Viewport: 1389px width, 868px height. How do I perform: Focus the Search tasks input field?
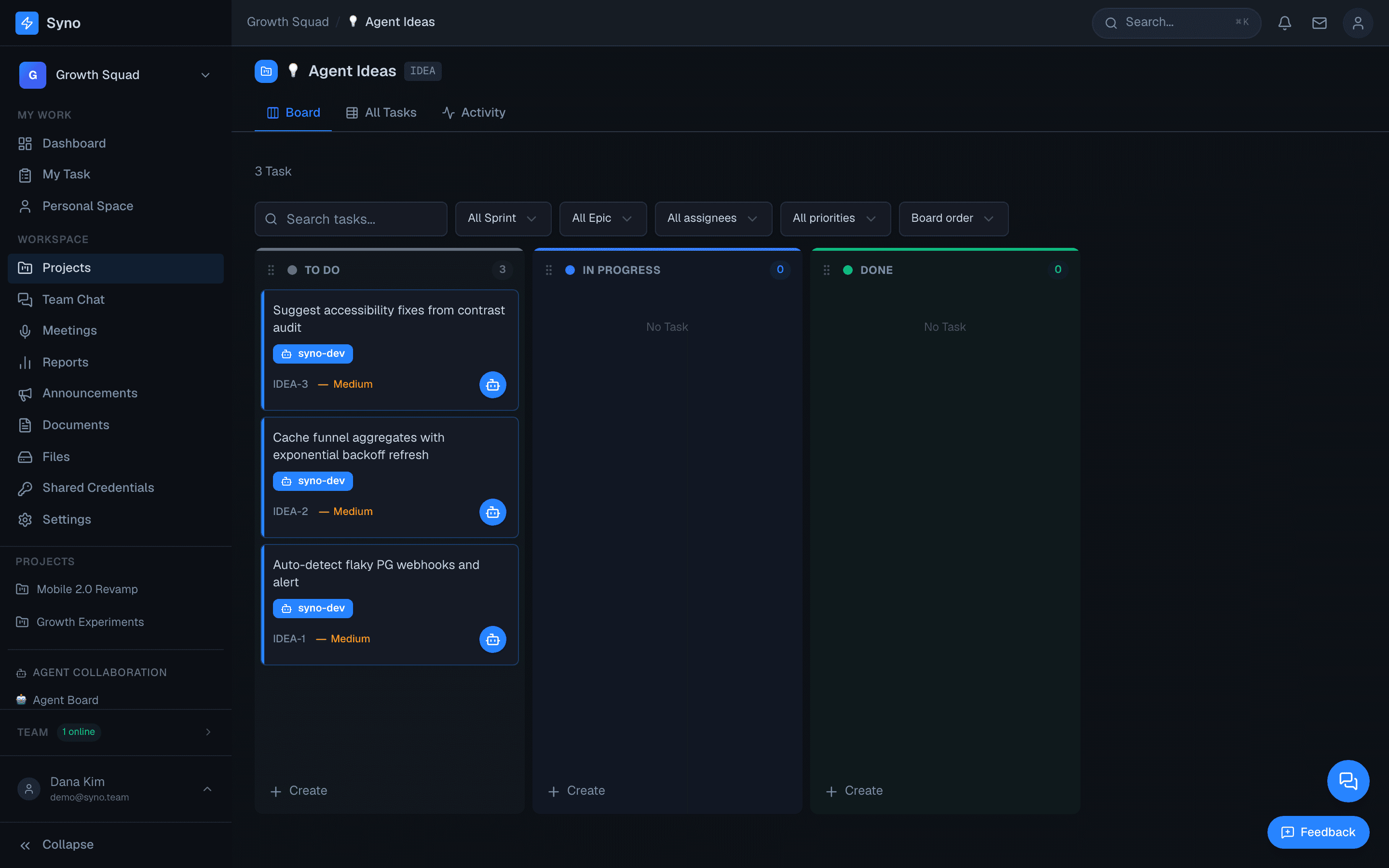click(x=351, y=219)
